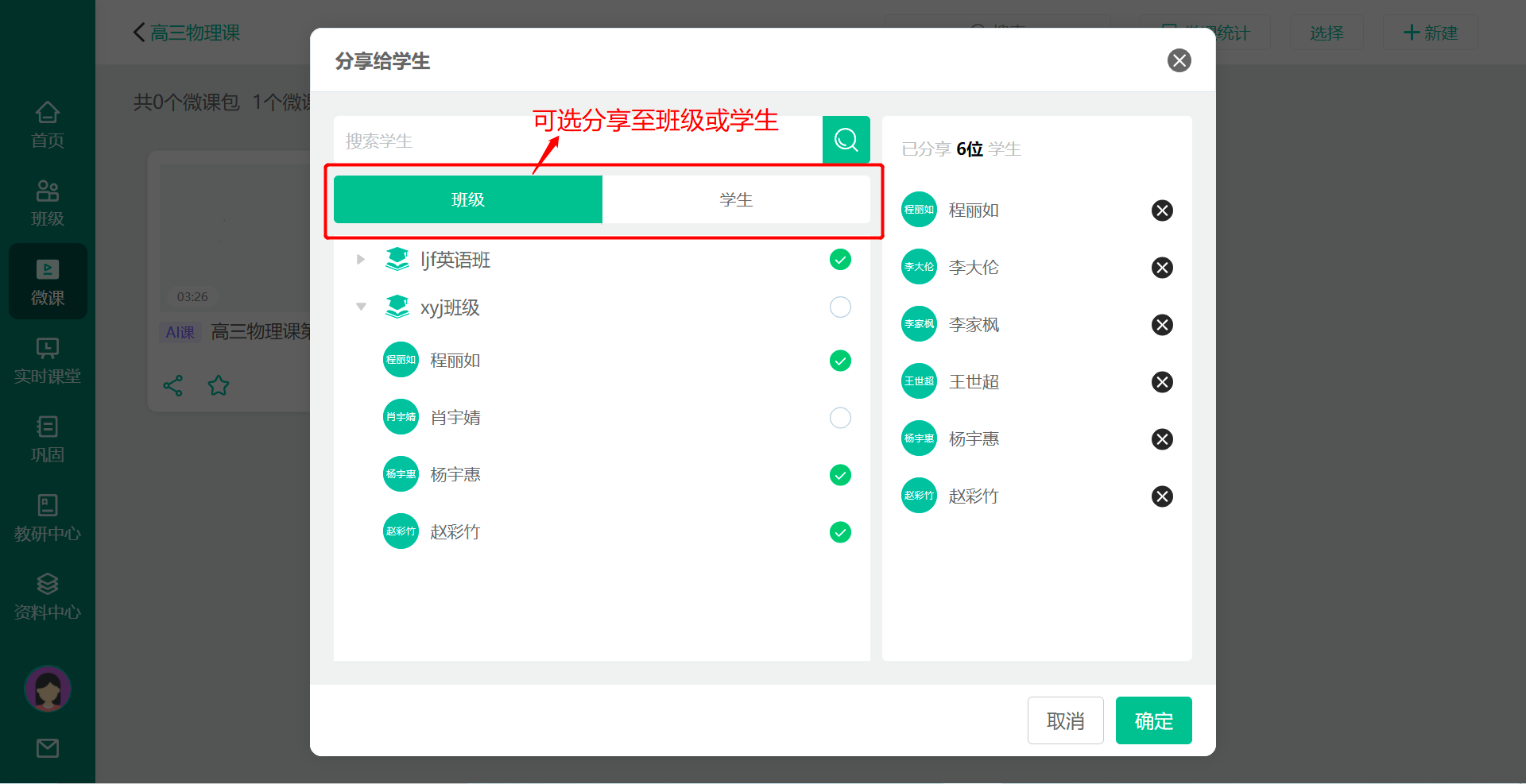Viewport: 1526px width, 784px height.
Task: Click the AI课 tag on the card
Action: pos(180,332)
